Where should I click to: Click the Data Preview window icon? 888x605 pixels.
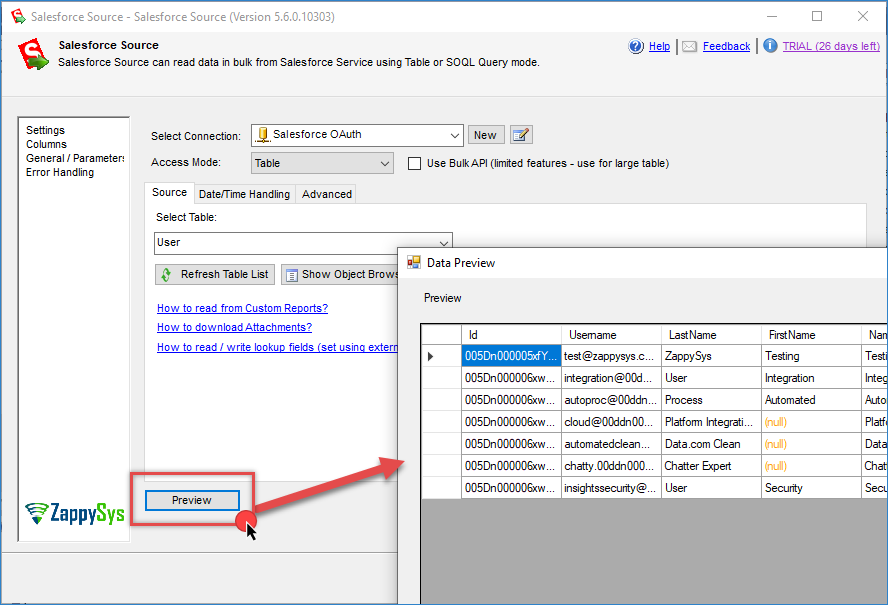point(414,262)
